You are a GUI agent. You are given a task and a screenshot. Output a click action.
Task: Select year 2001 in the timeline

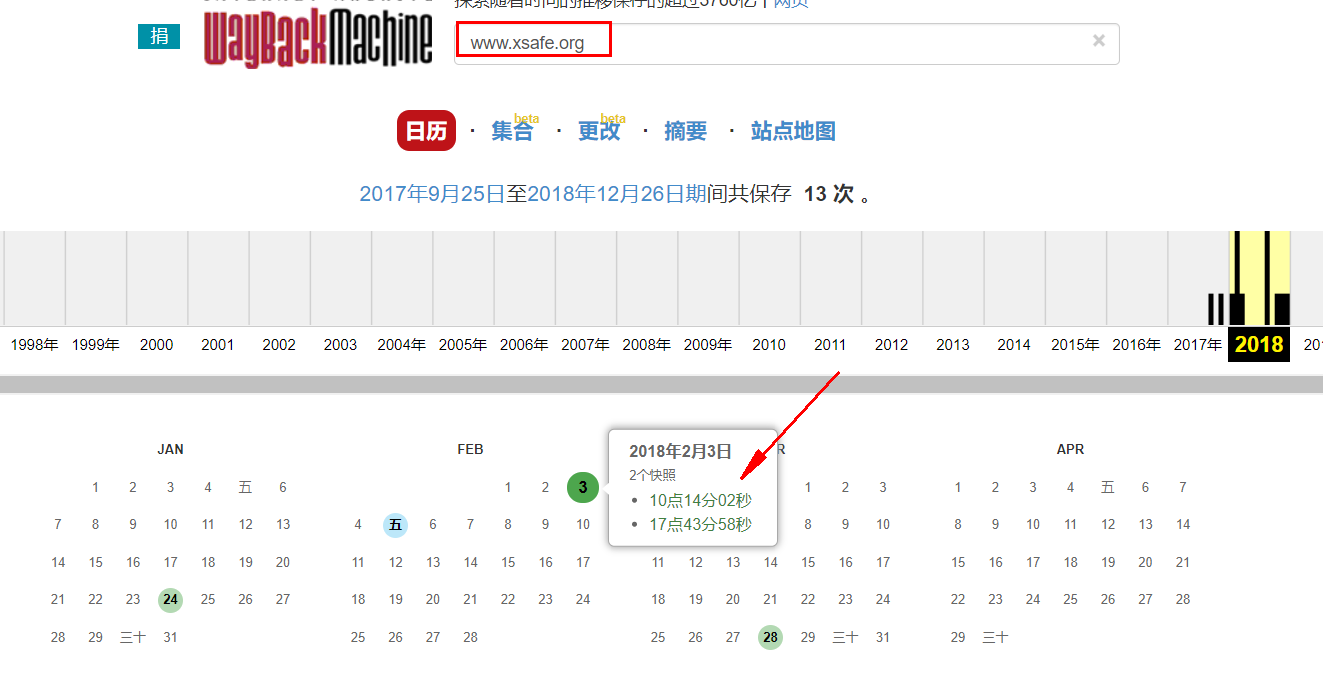(217, 345)
